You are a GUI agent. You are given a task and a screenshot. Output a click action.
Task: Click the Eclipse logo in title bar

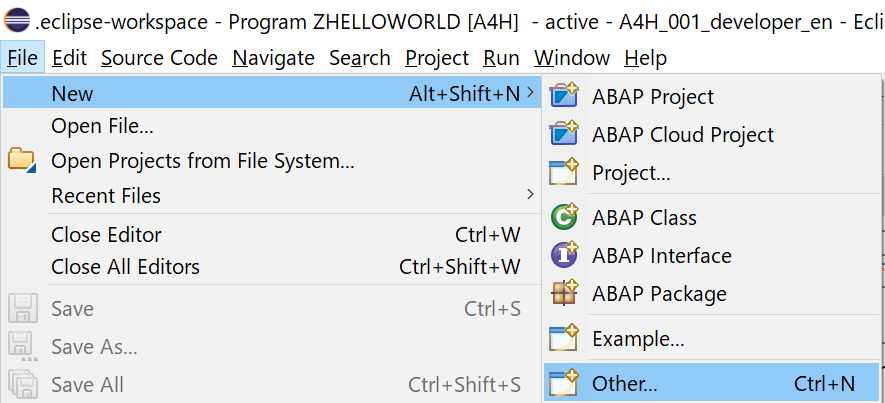[16, 20]
